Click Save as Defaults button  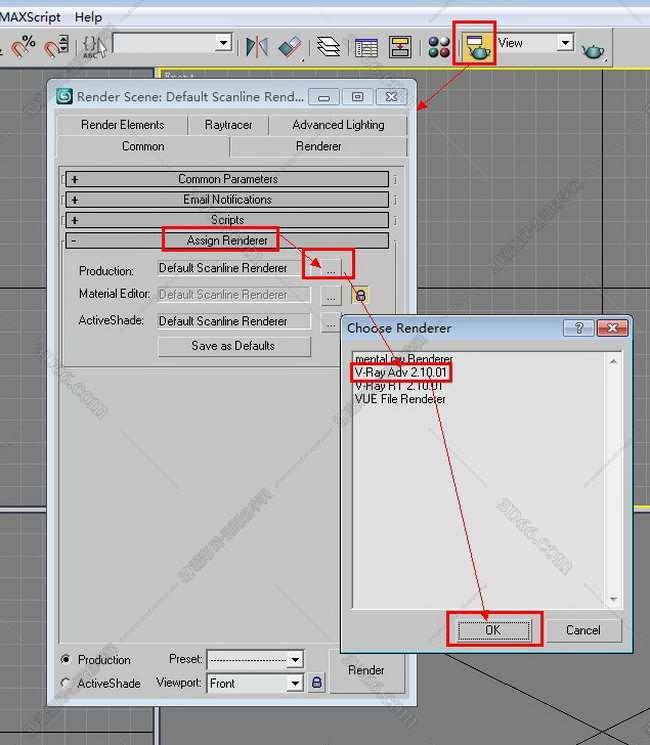pyautogui.click(x=234, y=346)
